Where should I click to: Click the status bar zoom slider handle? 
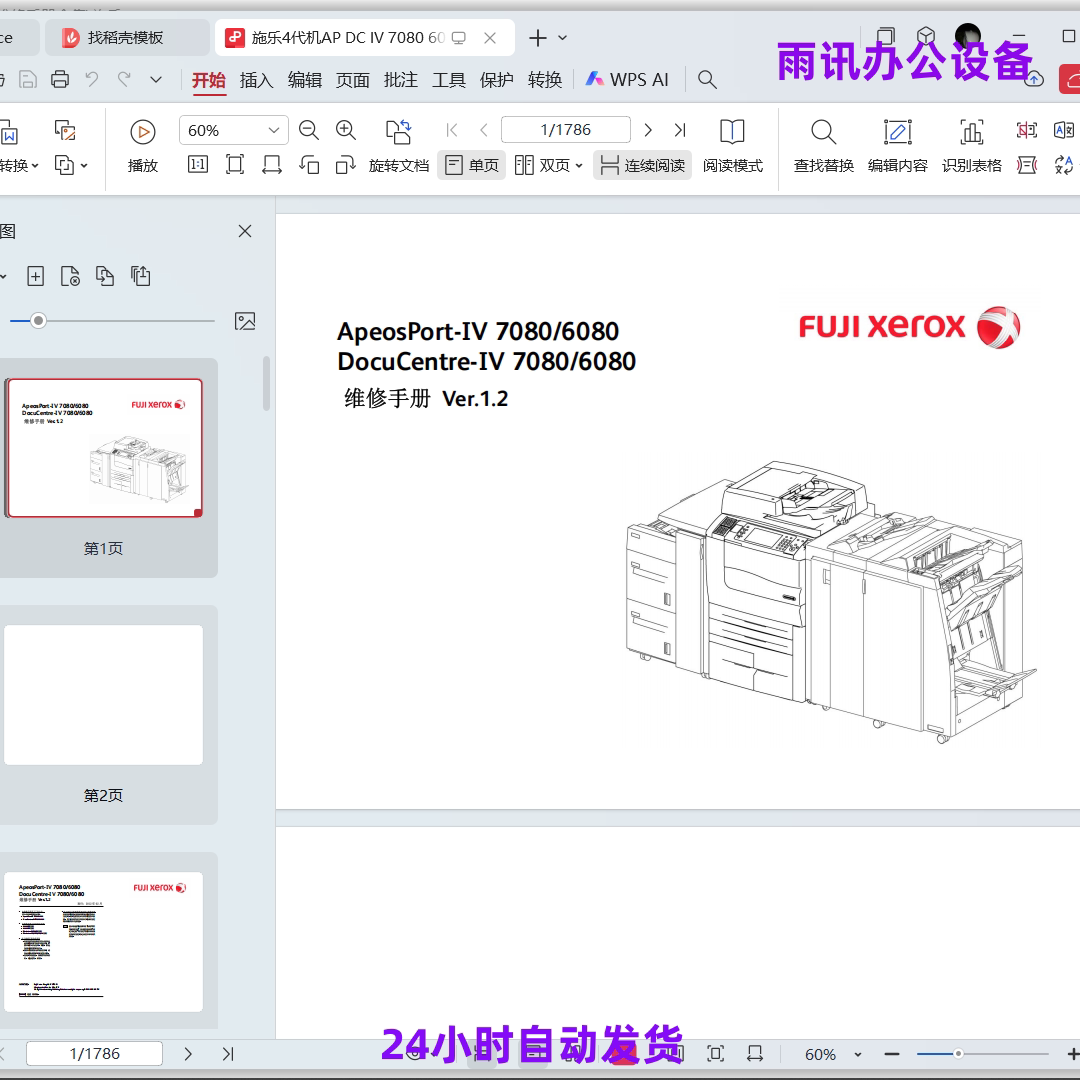pos(957,1054)
